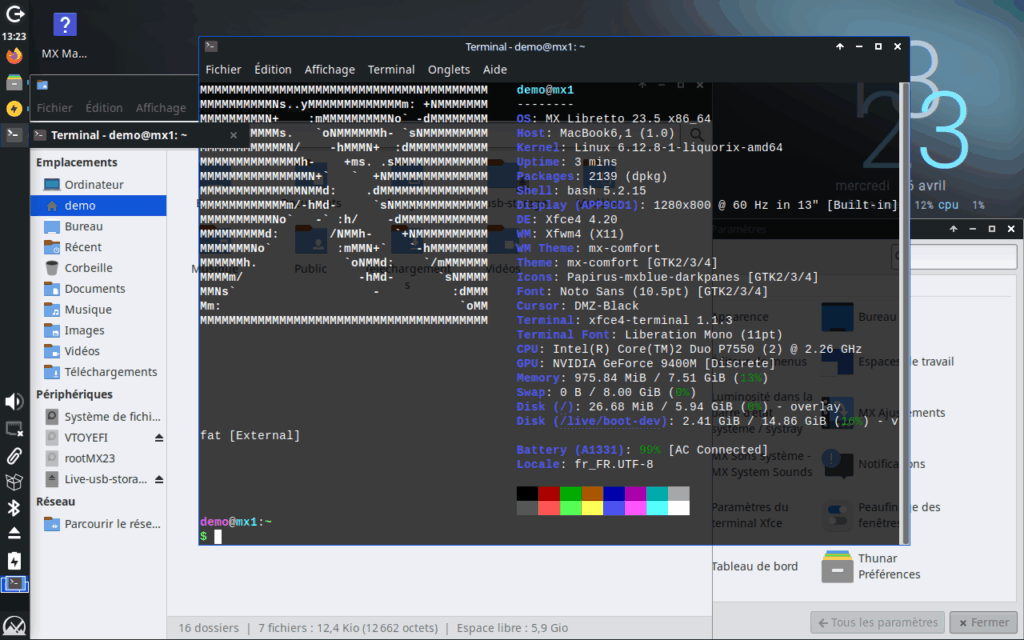The width and height of the screenshot is (1024, 640).
Task: Open the package box updater icon
Action: coord(14,482)
